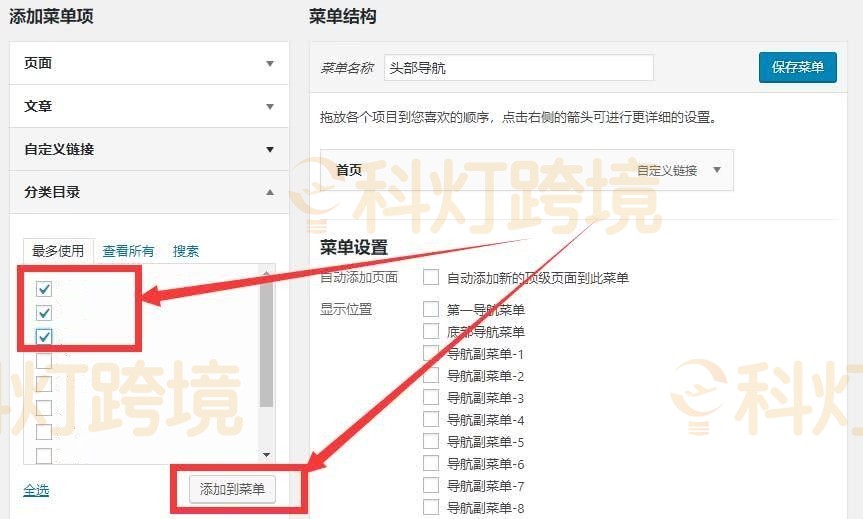Check the 底部导航菜单 location box

pyautogui.click(x=431, y=331)
